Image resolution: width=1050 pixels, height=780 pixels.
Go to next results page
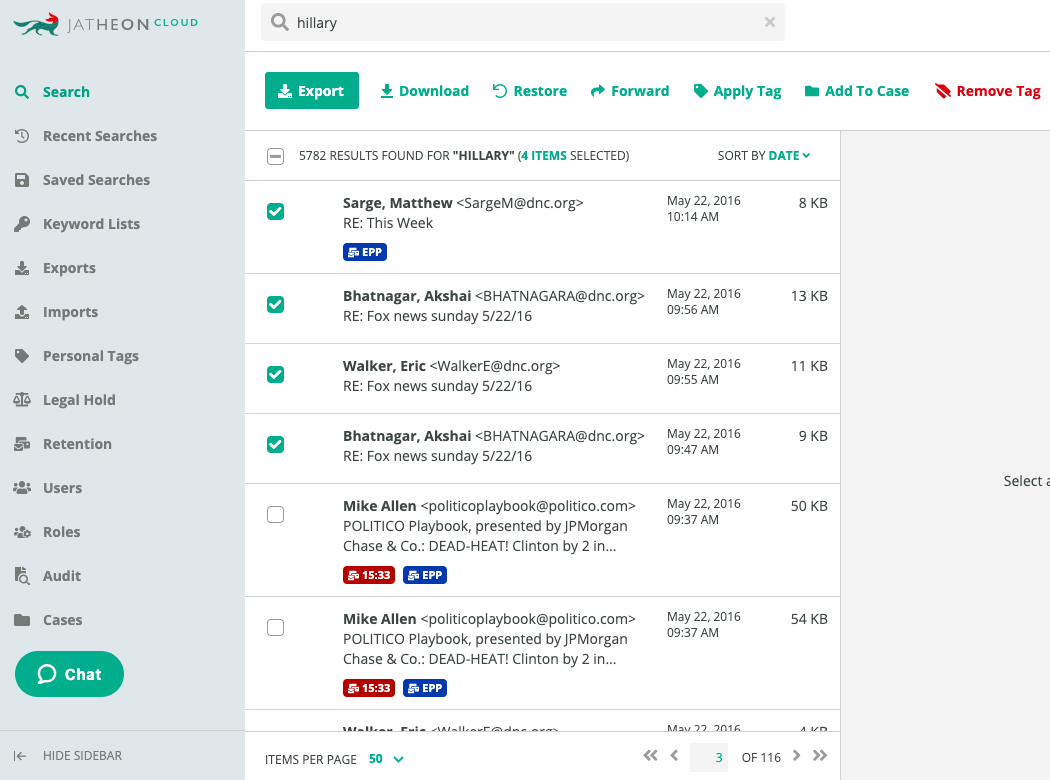796,756
